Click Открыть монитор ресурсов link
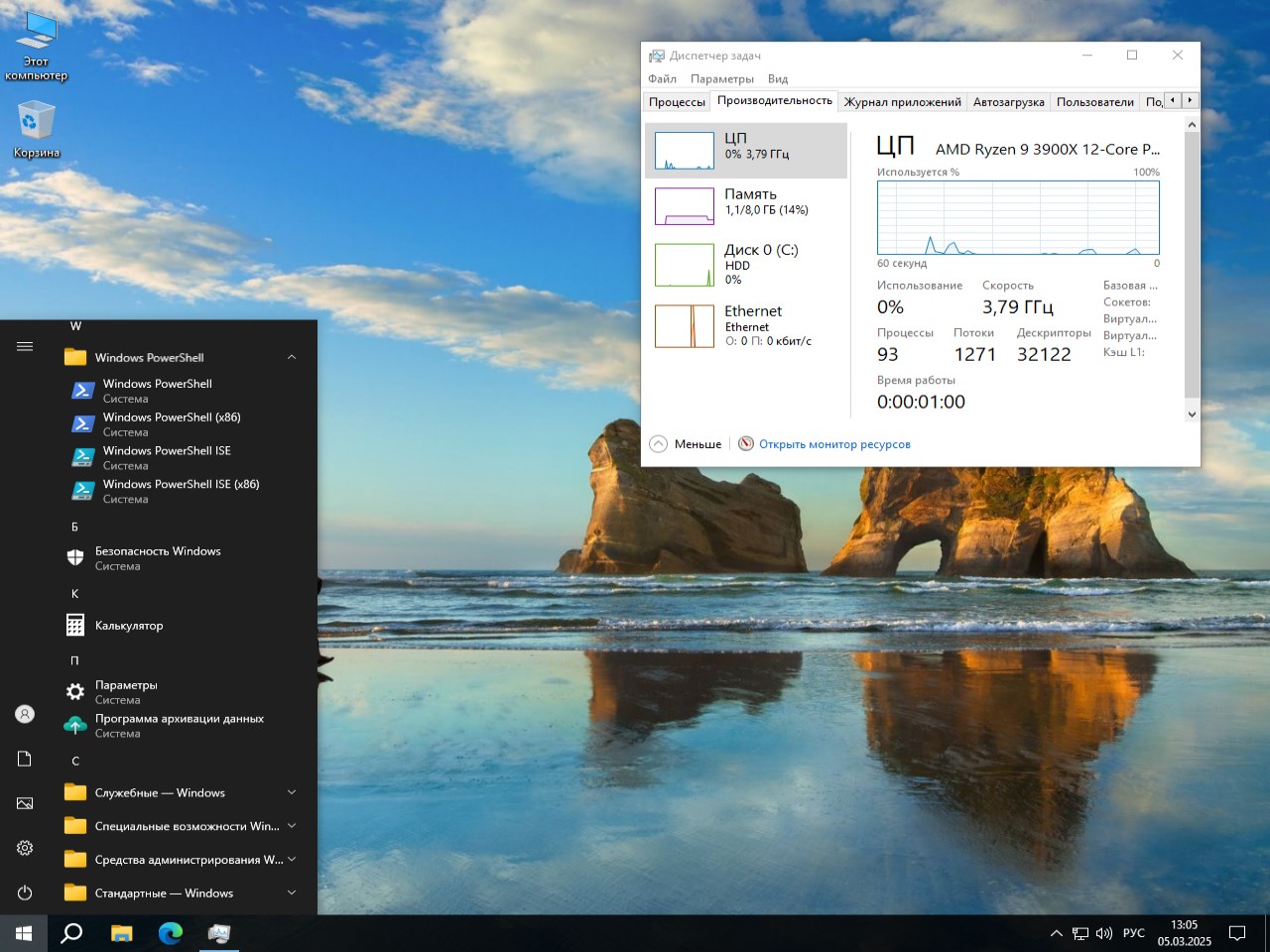The height and width of the screenshot is (952, 1270). point(833,444)
